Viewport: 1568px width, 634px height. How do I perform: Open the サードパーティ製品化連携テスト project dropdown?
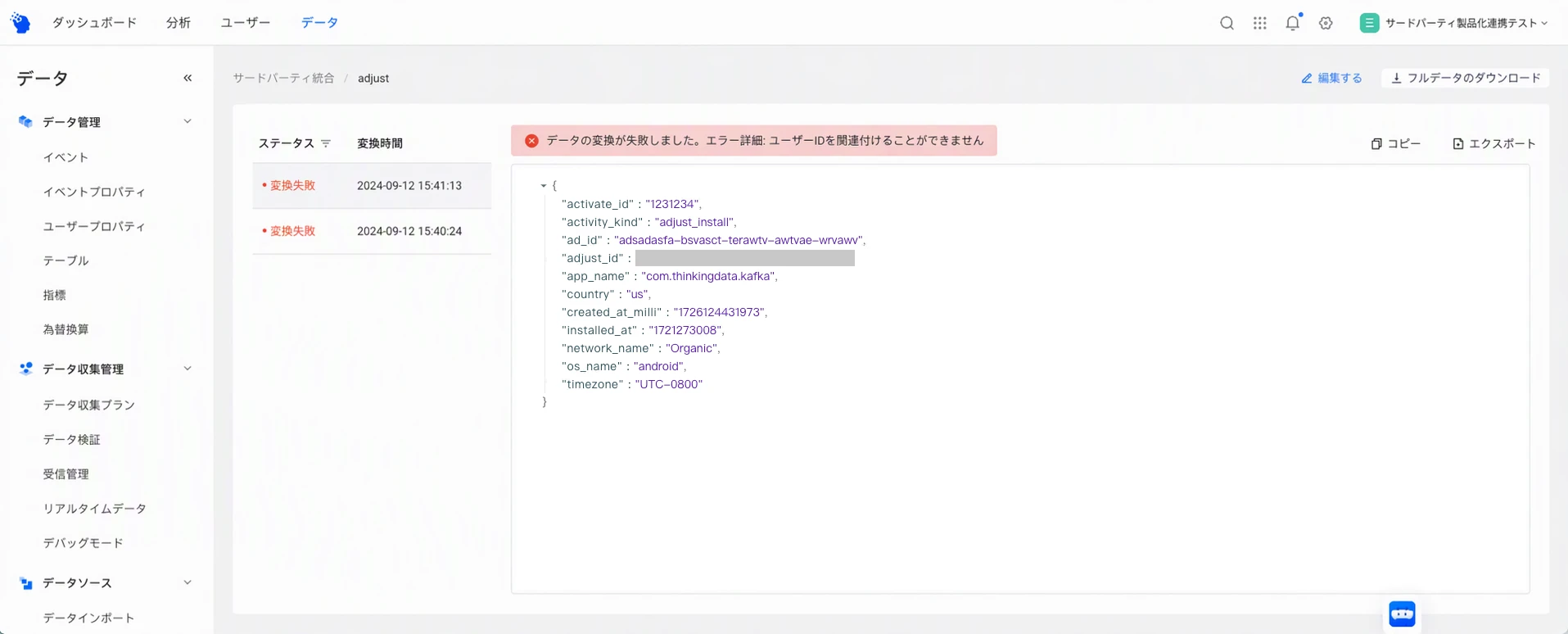pos(1454,23)
